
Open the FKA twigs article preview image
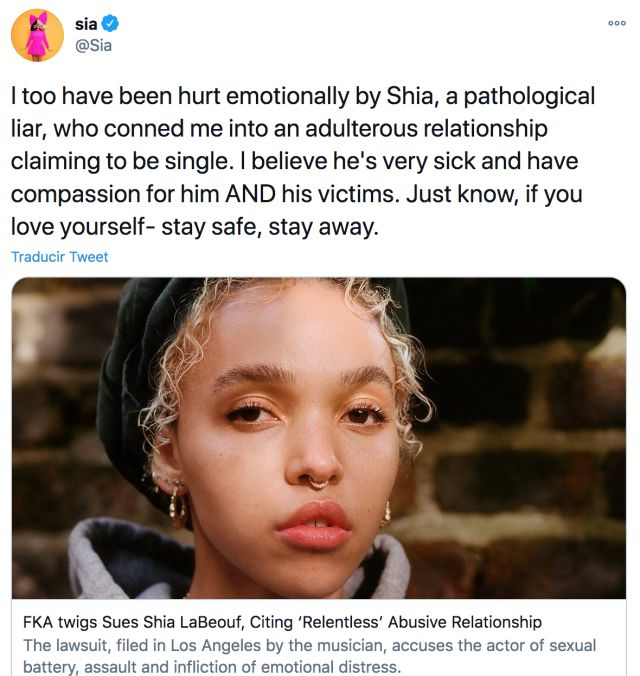coord(319,438)
